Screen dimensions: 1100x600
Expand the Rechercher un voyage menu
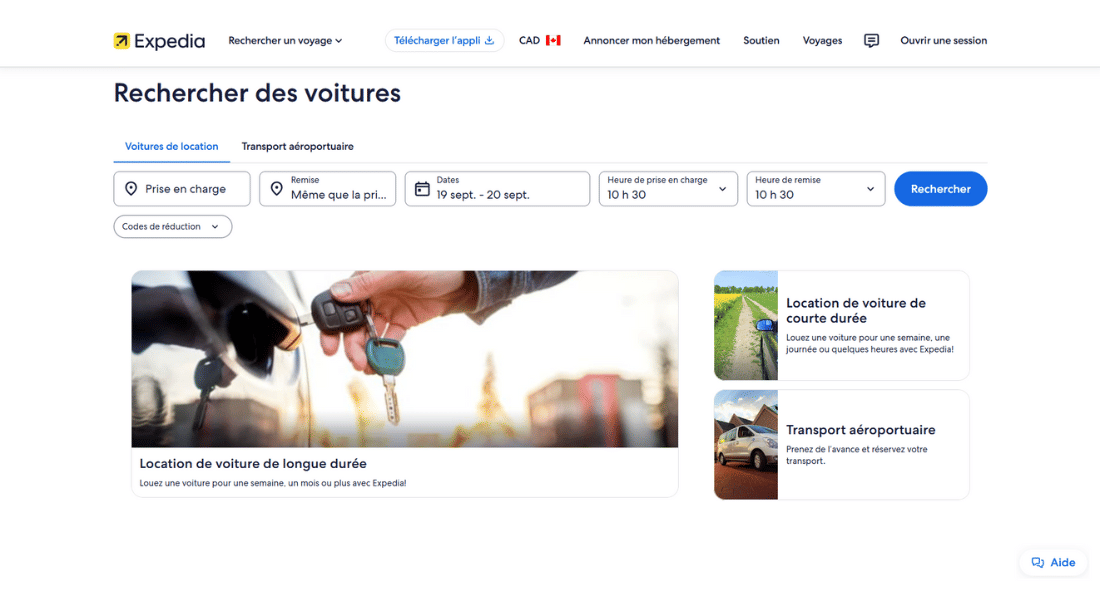(285, 41)
